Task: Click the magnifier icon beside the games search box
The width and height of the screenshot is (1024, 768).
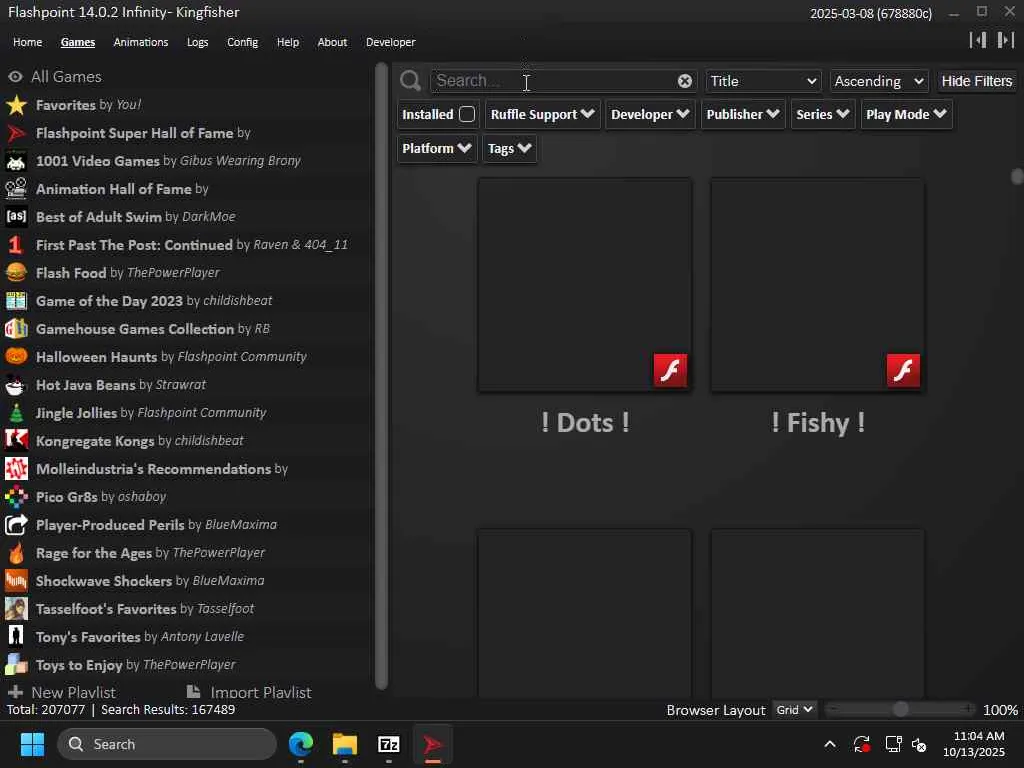Action: pos(411,81)
